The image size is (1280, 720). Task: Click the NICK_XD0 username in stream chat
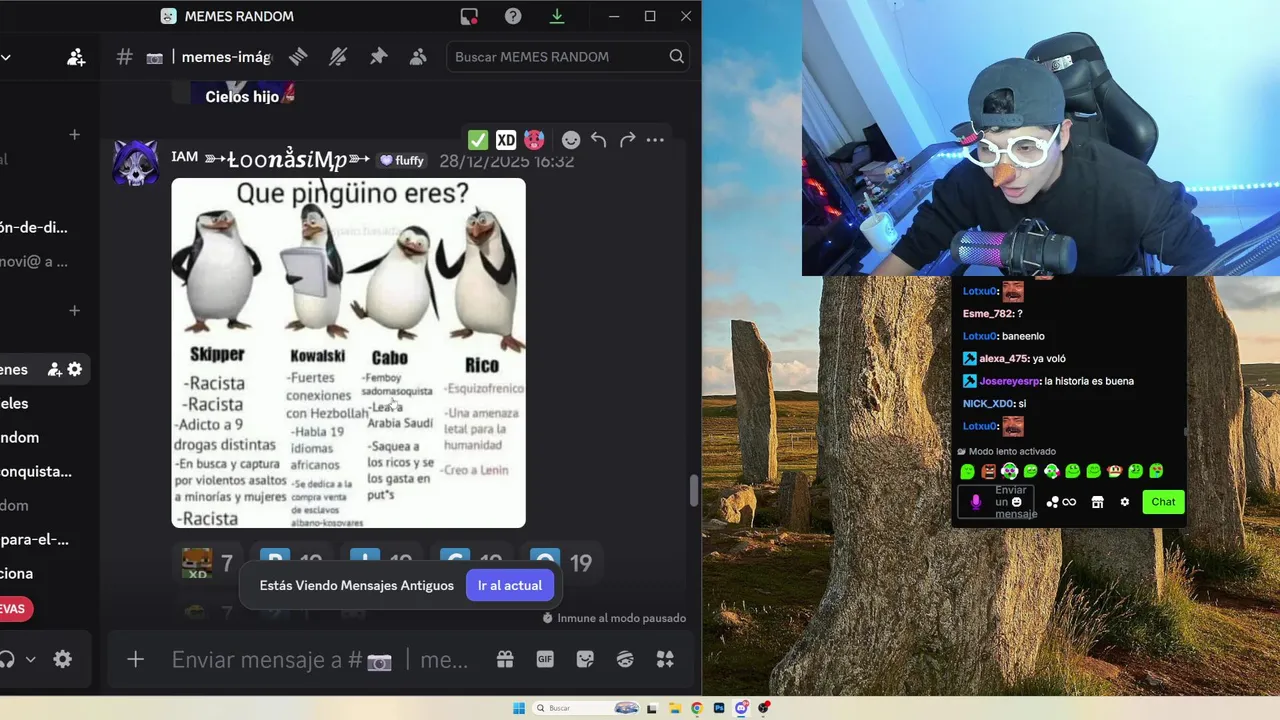988,403
